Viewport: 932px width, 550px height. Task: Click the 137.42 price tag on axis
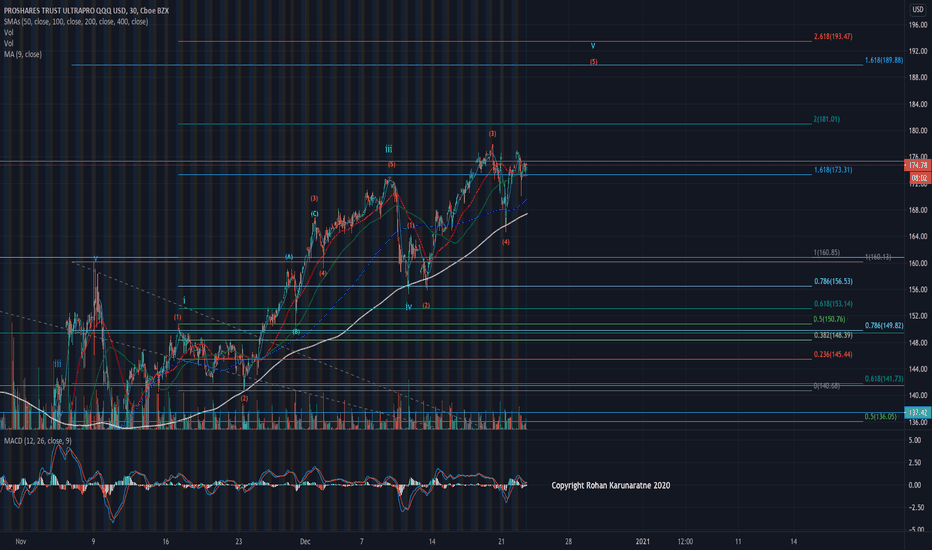tap(918, 412)
